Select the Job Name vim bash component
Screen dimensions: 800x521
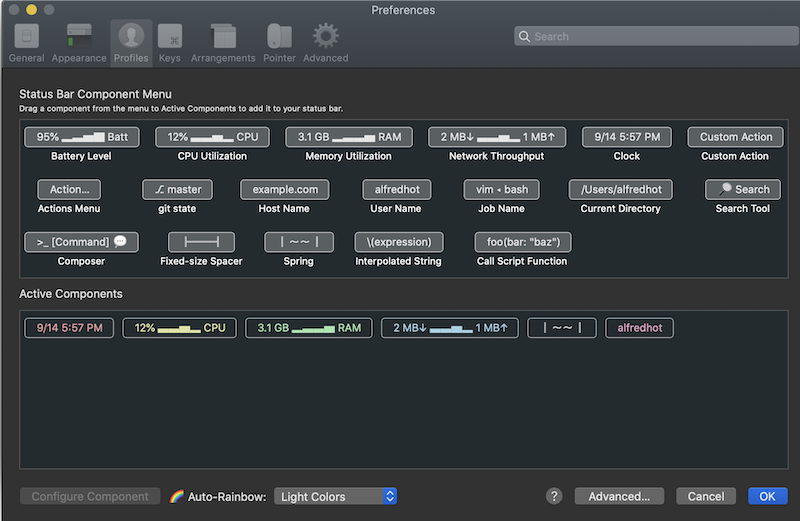coord(501,189)
